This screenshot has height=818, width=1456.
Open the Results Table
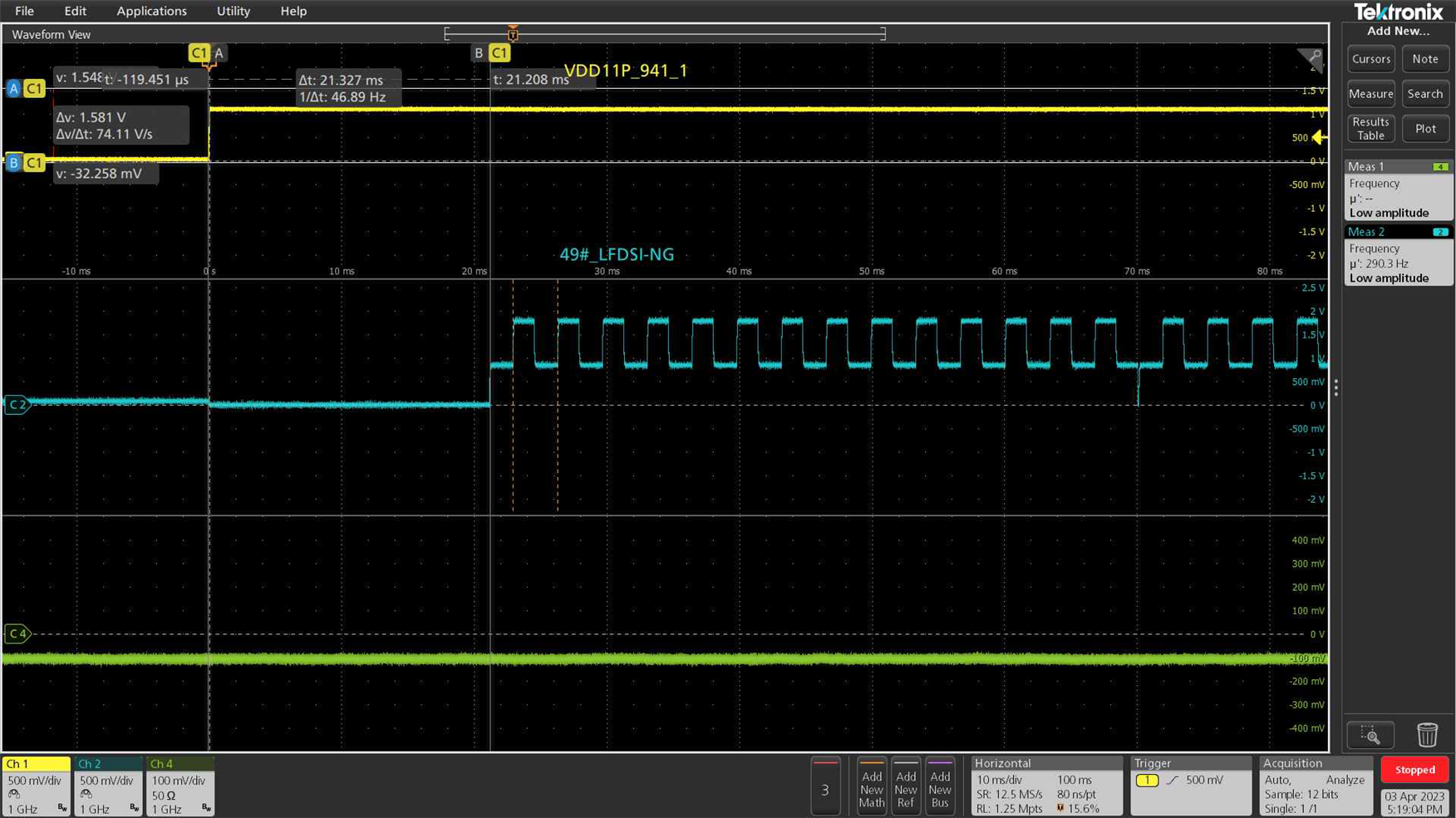point(1370,129)
